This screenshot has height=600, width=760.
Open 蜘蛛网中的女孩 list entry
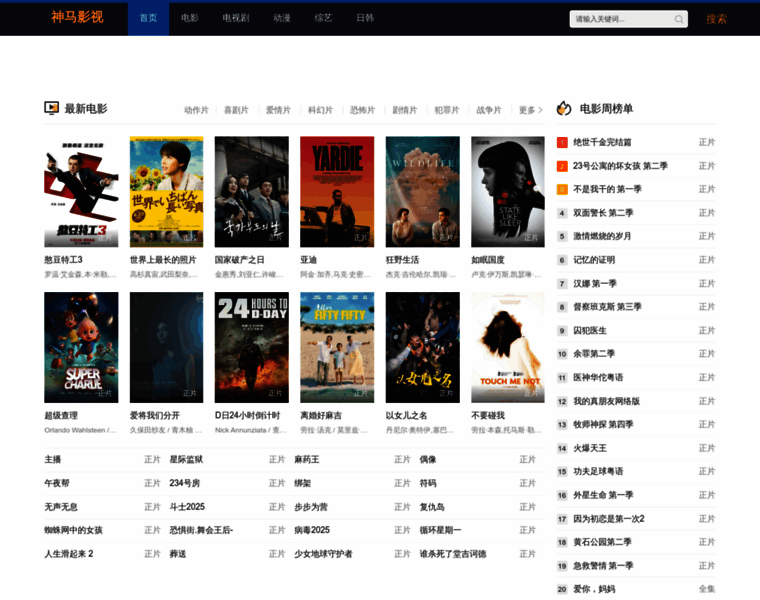(73, 530)
